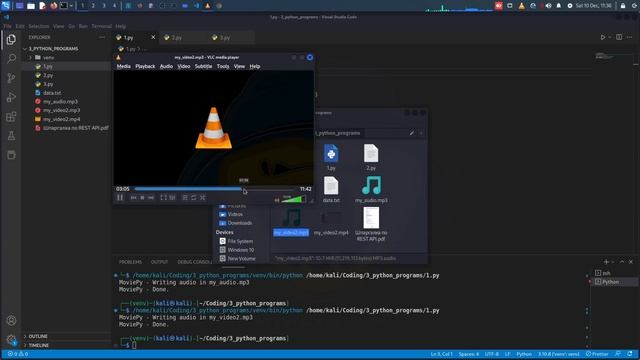Seek on the VLC playback progress bar

click(215, 189)
